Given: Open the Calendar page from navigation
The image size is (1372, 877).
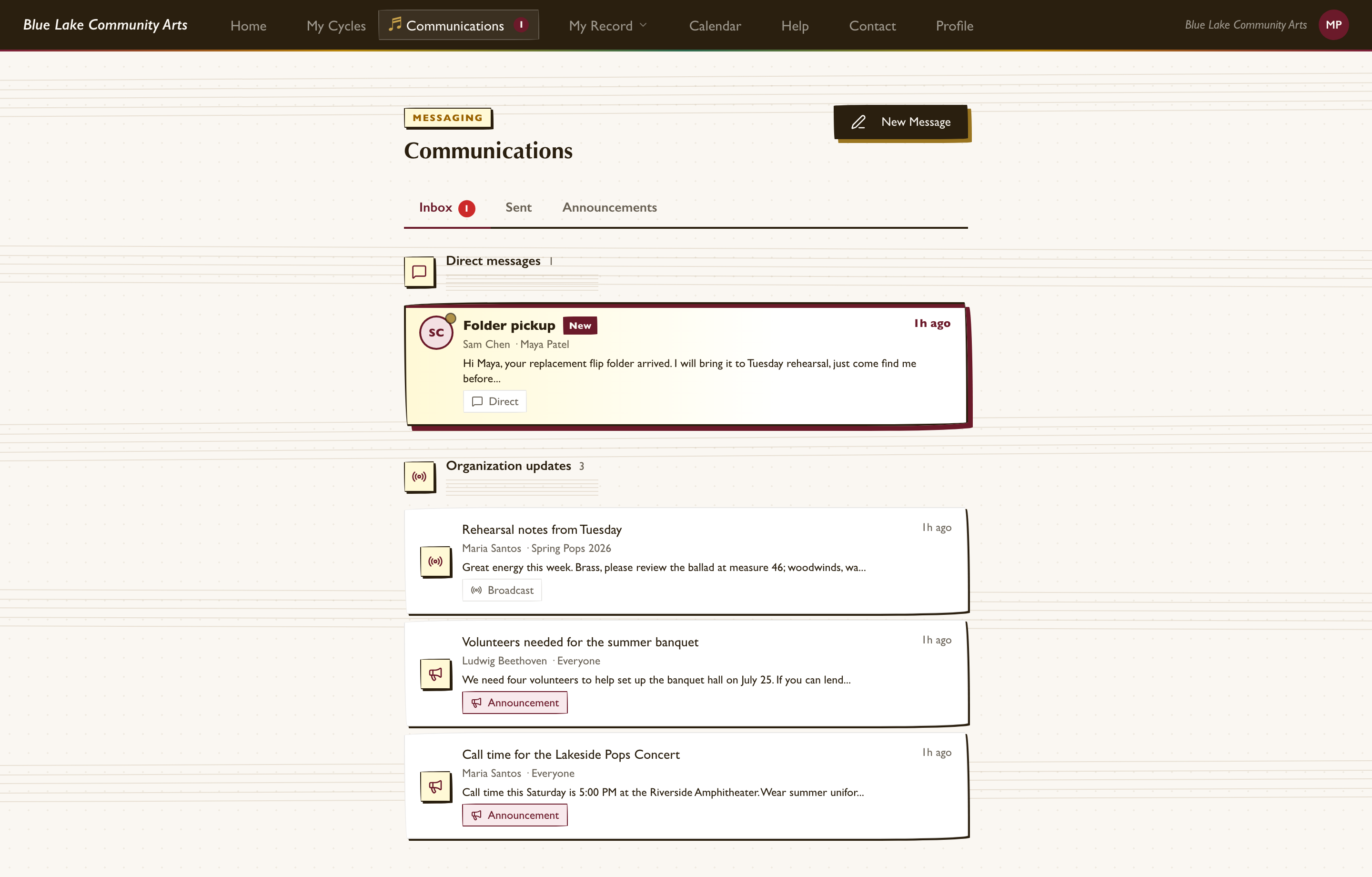Looking at the screenshot, I should click(715, 26).
